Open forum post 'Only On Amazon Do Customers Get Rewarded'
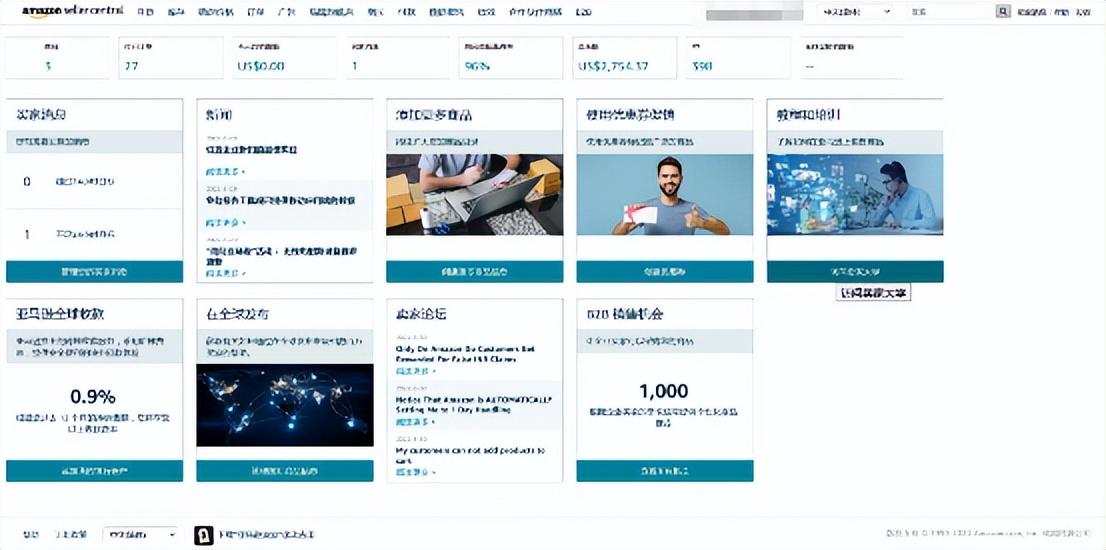This screenshot has width=1106, height=550. pyautogui.click(x=466, y=354)
